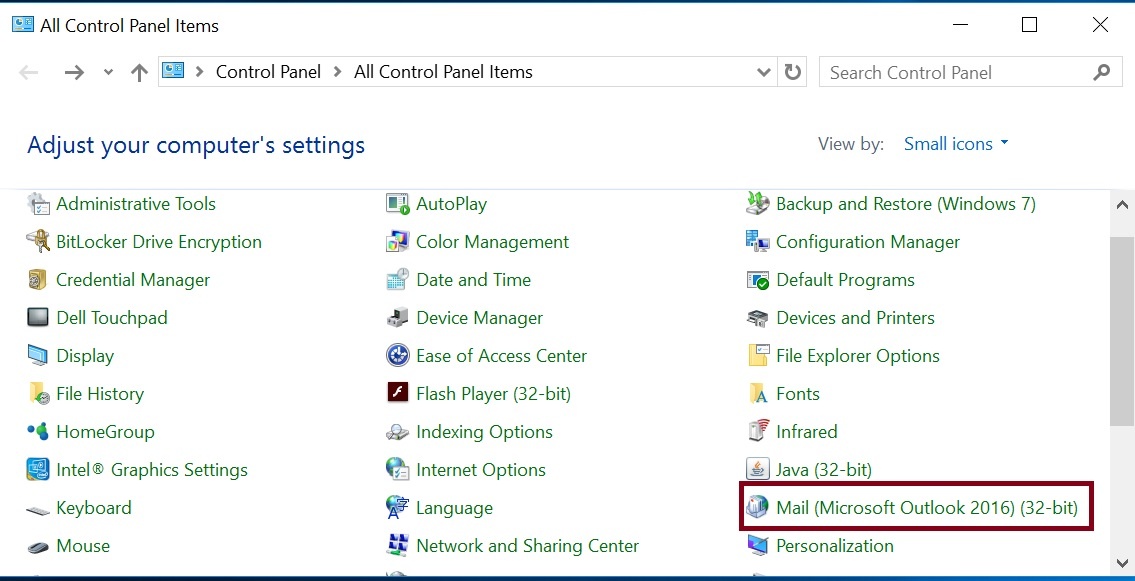
Task: Go up one folder level arrow
Action: [x=139, y=72]
